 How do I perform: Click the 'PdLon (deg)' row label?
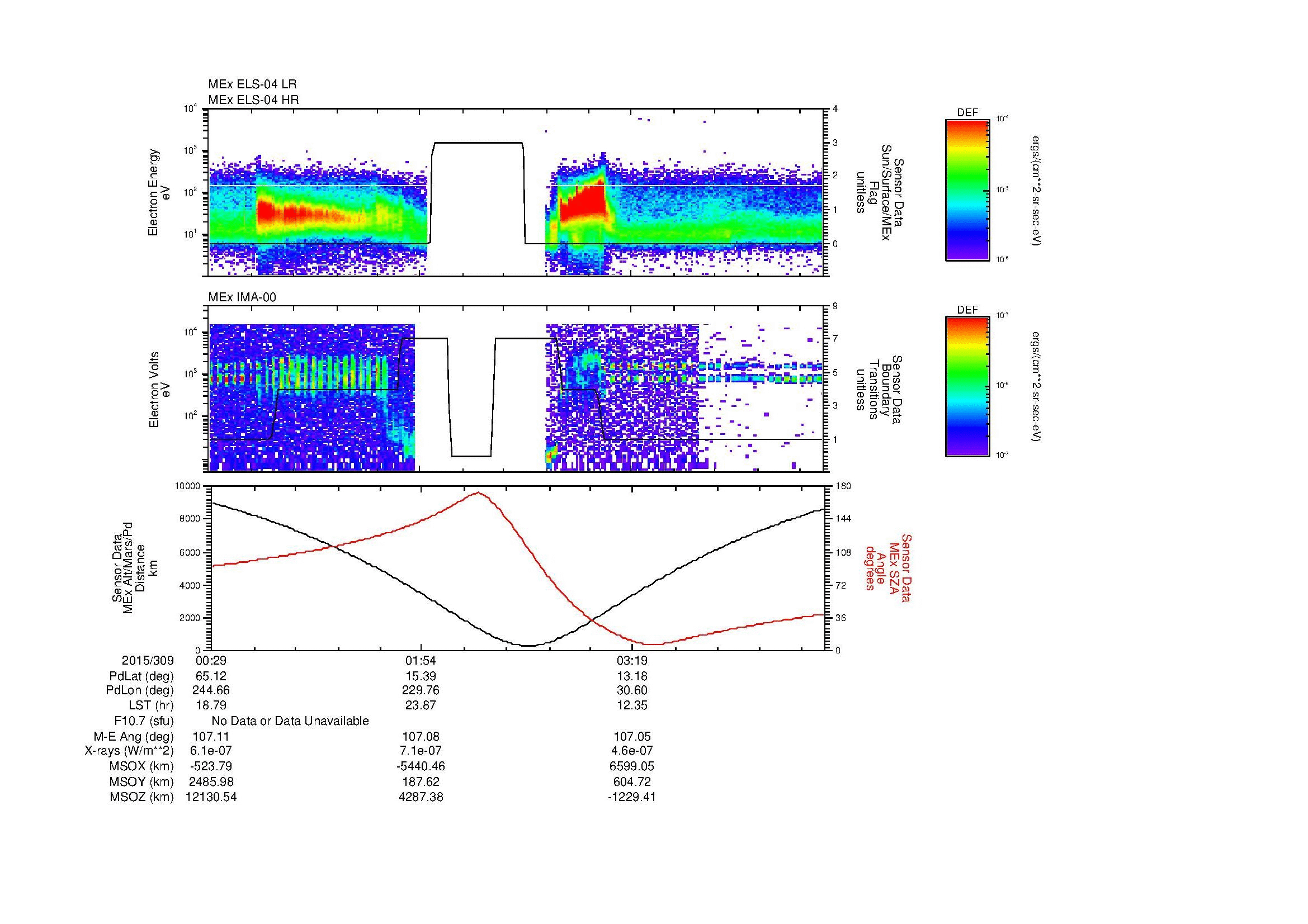tap(140, 690)
